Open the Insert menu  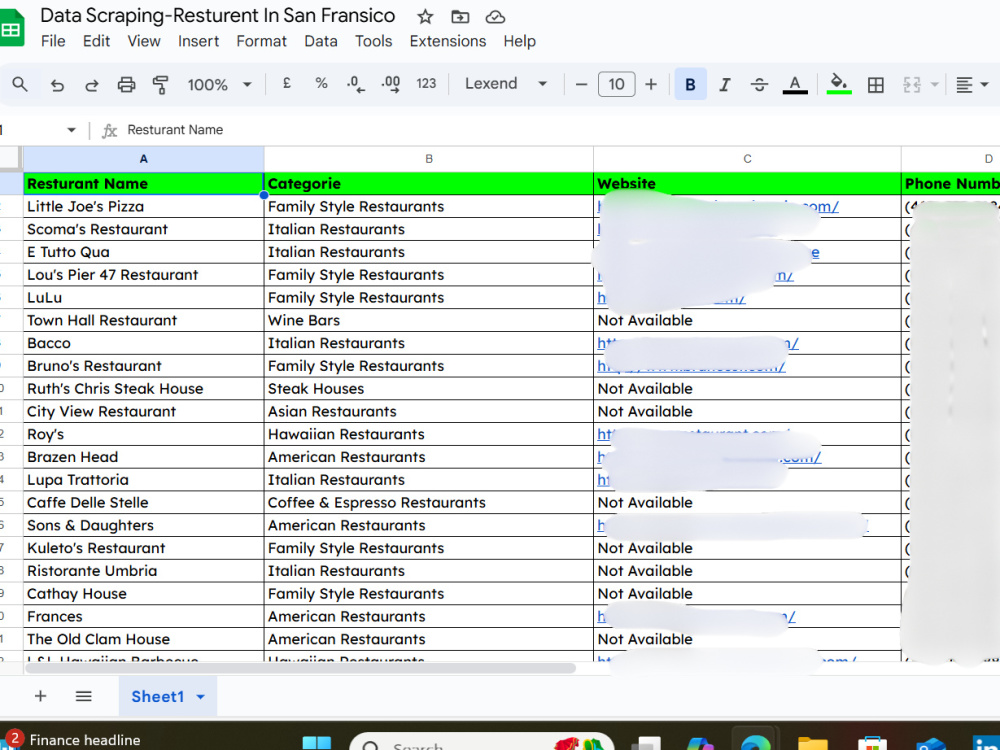(x=198, y=41)
